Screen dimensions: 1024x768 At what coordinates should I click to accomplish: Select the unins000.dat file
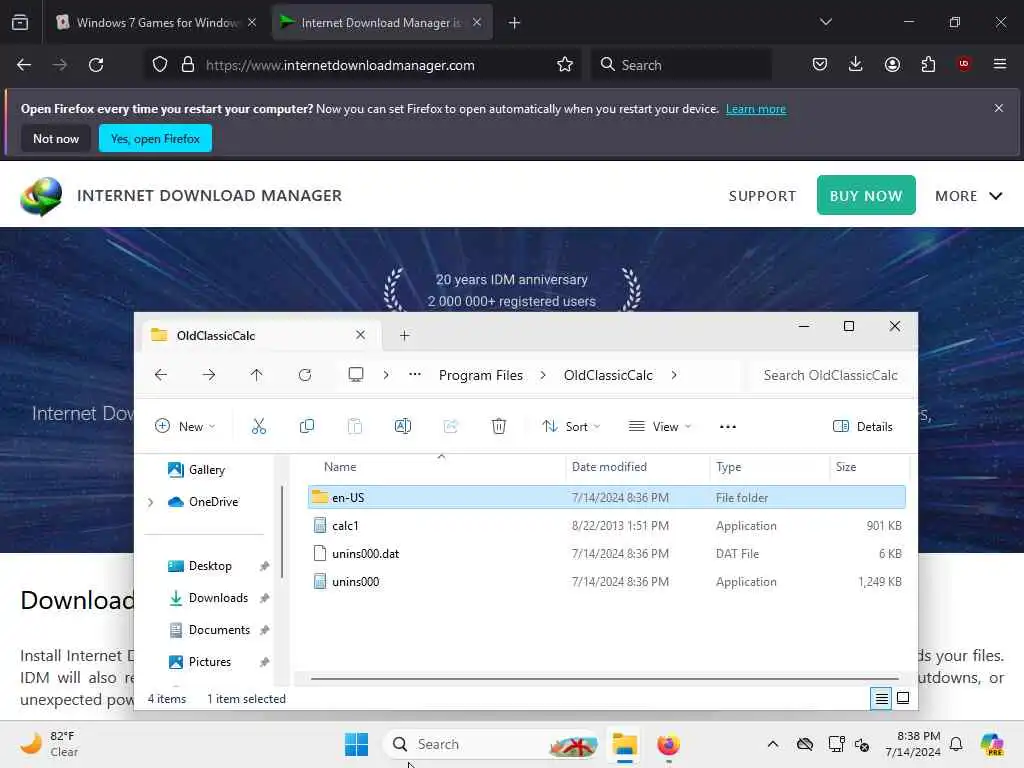coord(607,554)
